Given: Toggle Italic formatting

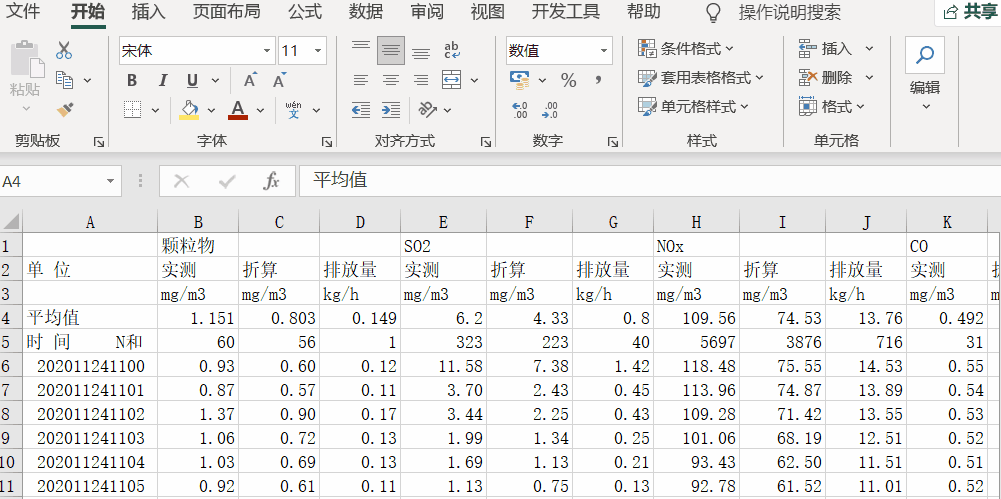Looking at the screenshot, I should tap(162, 80).
